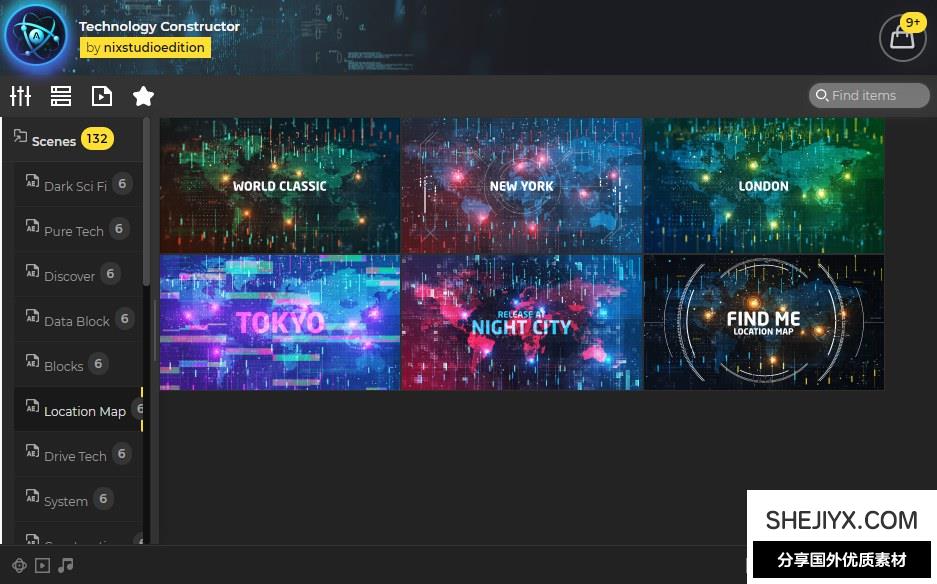Choose the Tokyo scene thumbnail
Screen dimensions: 937x584
point(280,321)
